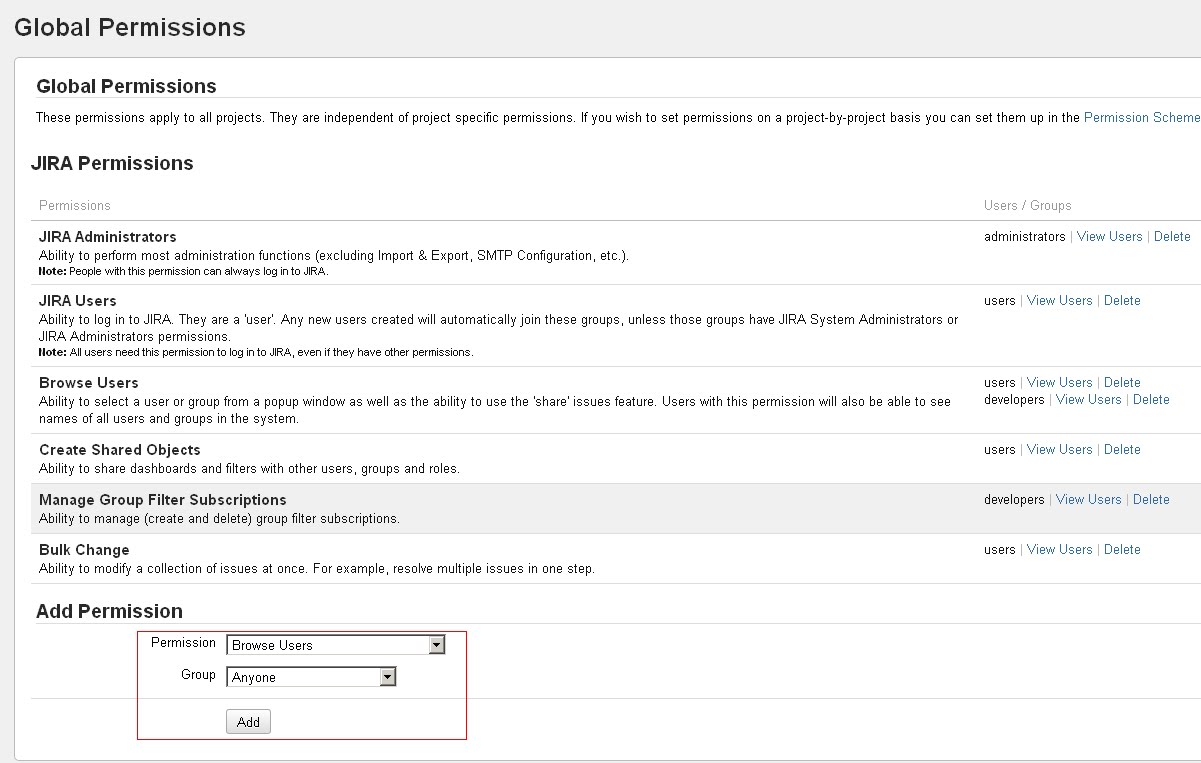Click the 'Permissions' column header
Screen dimensions: 1201x763
75,206
